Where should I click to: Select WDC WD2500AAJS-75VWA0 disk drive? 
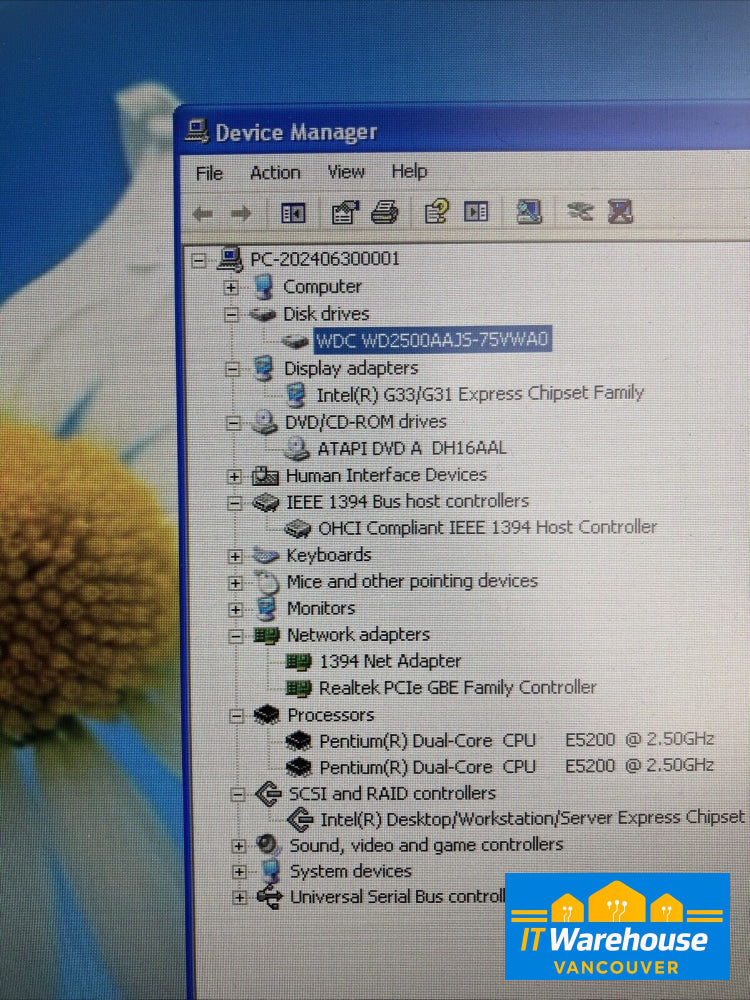click(x=432, y=340)
